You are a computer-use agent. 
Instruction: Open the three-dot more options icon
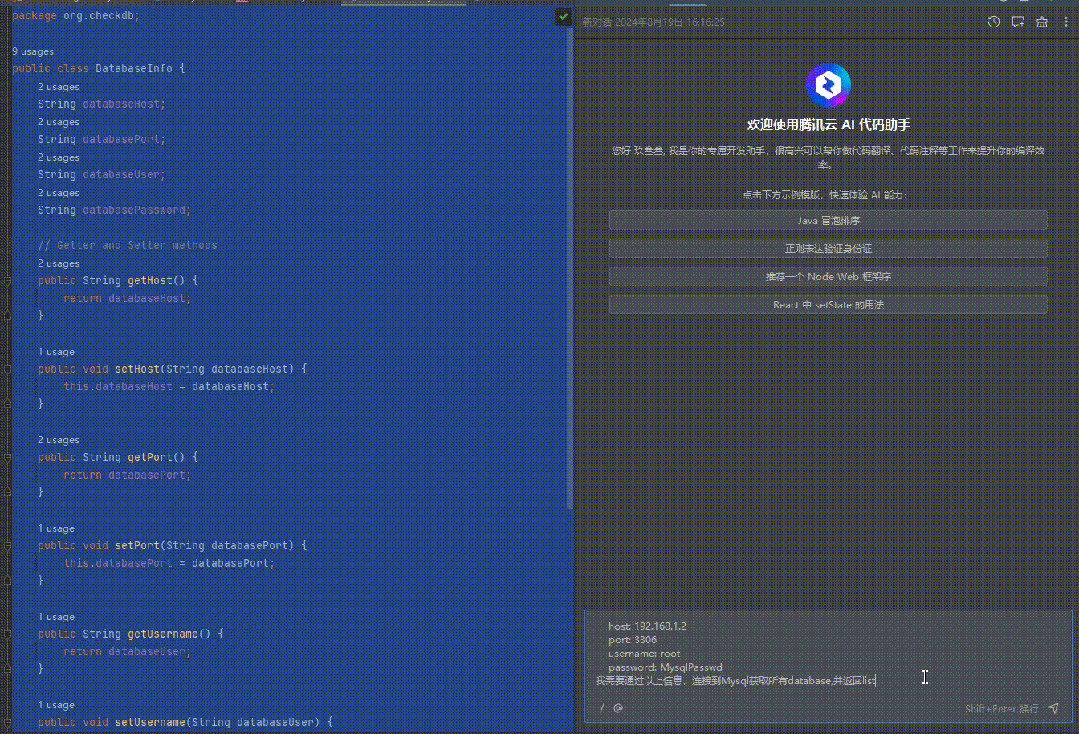[x=1065, y=21]
